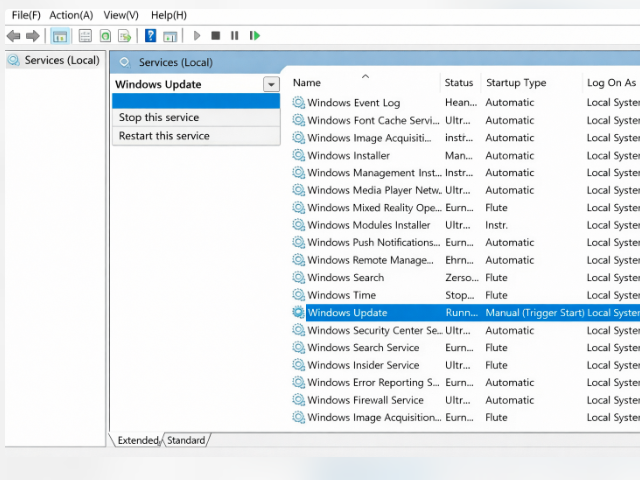Click the Forward arrow in the toolbar
The image size is (640, 480).
[32, 36]
